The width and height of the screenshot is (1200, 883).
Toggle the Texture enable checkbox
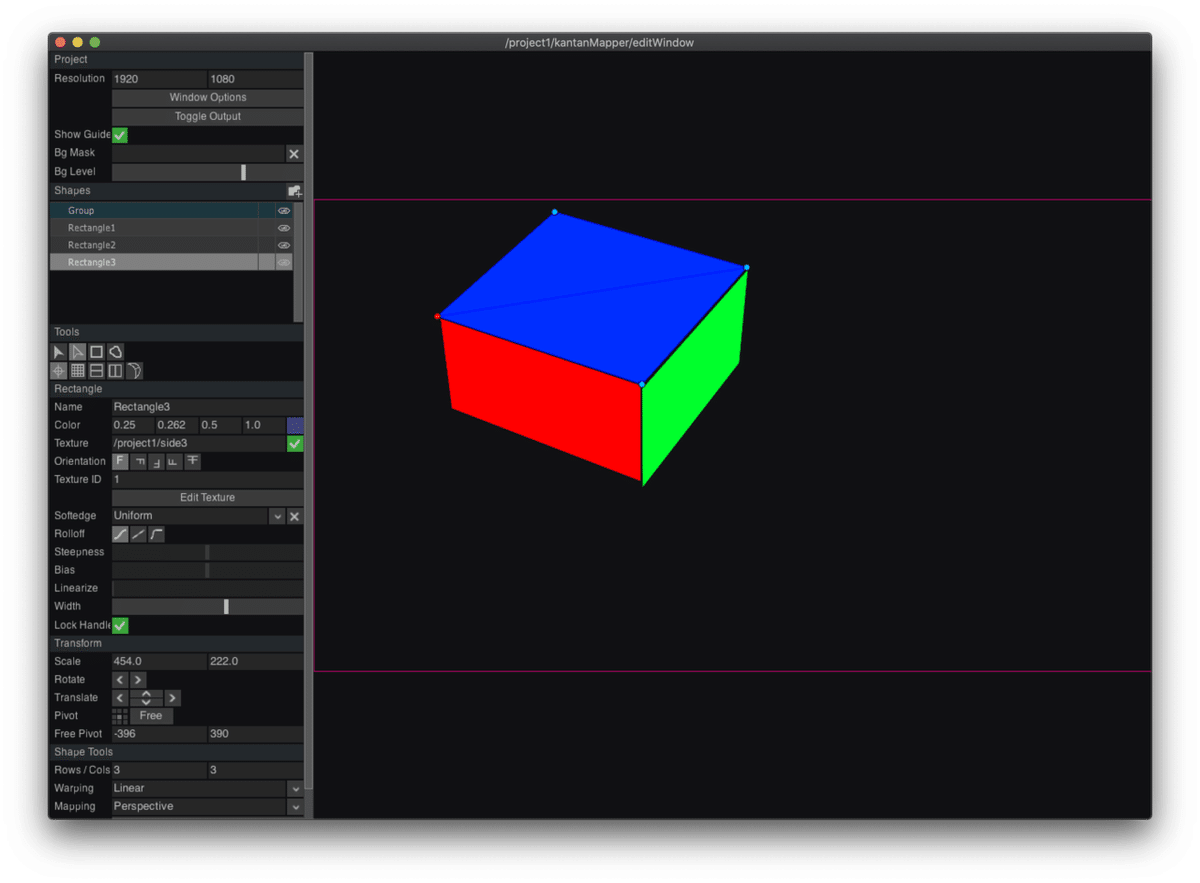point(295,443)
